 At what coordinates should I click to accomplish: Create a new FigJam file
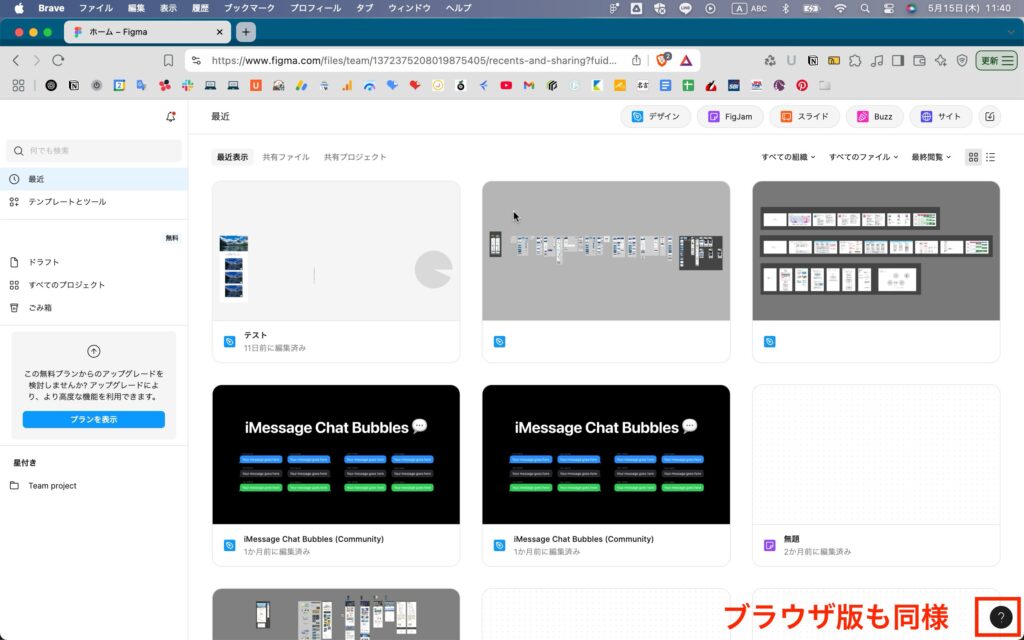pos(730,116)
